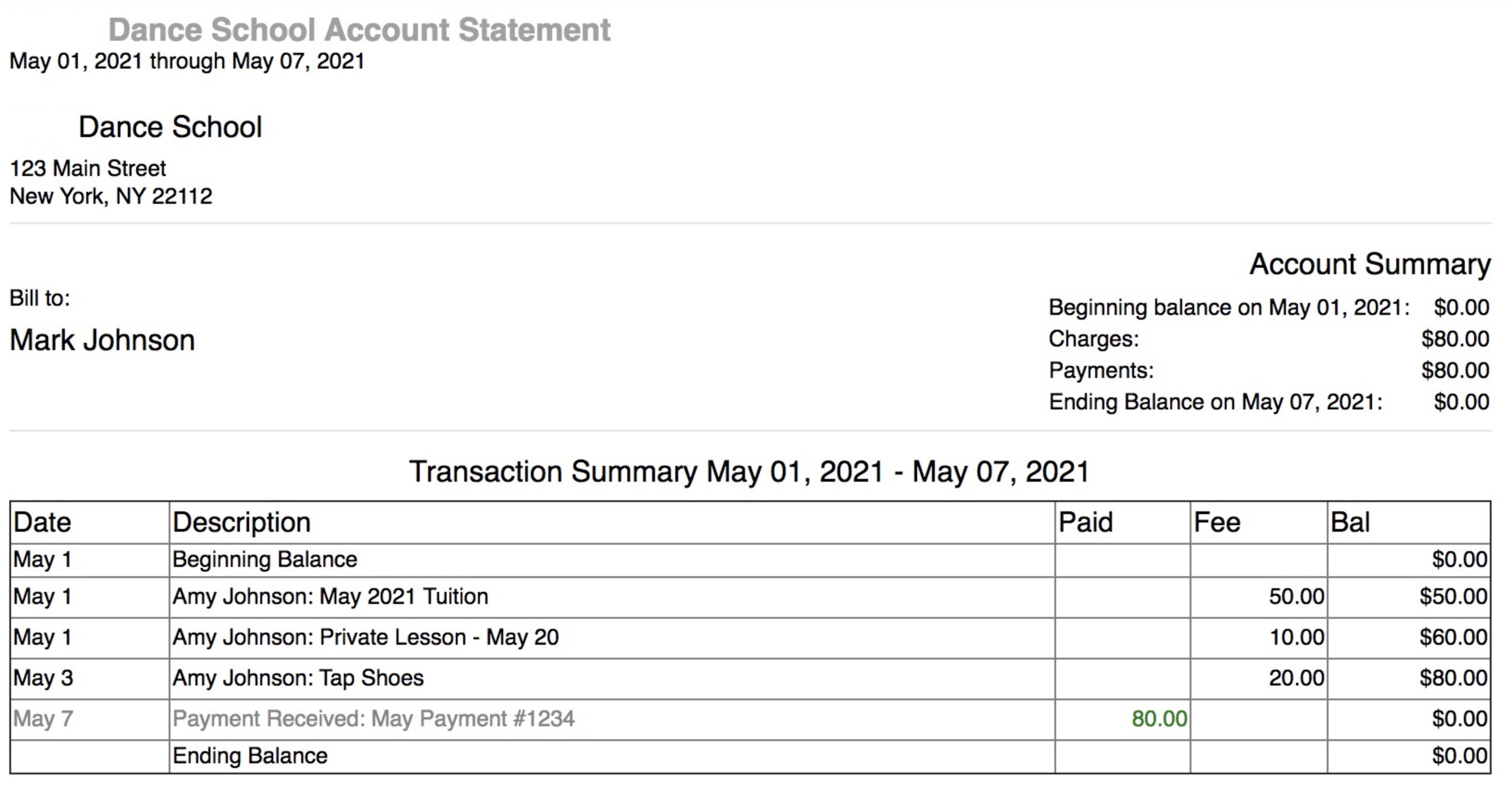Click the Transaction Summary heading
Image resolution: width=1512 pixels, height=805 pixels.
point(750,472)
